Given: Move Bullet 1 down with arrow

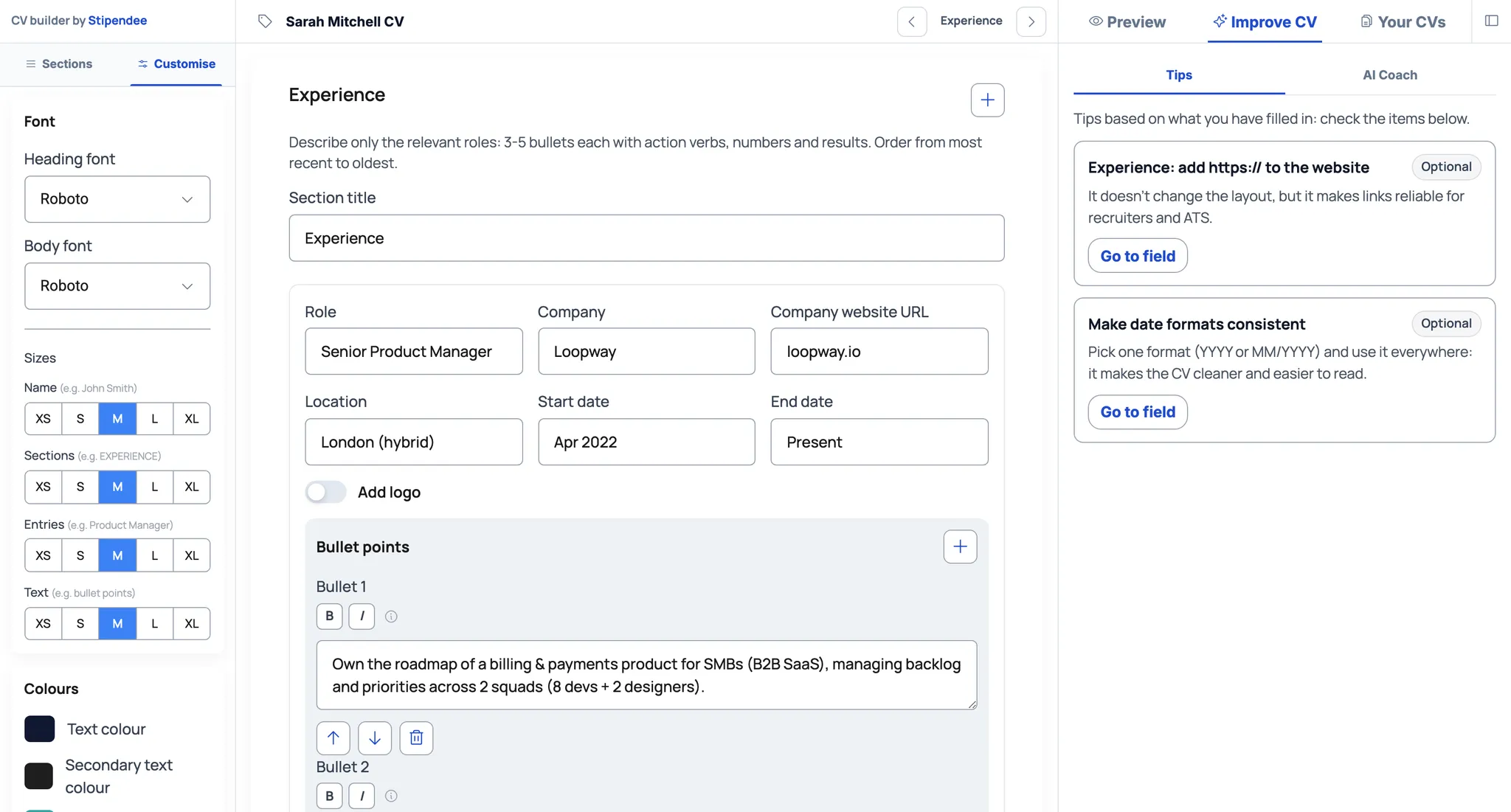Looking at the screenshot, I should tap(375, 738).
